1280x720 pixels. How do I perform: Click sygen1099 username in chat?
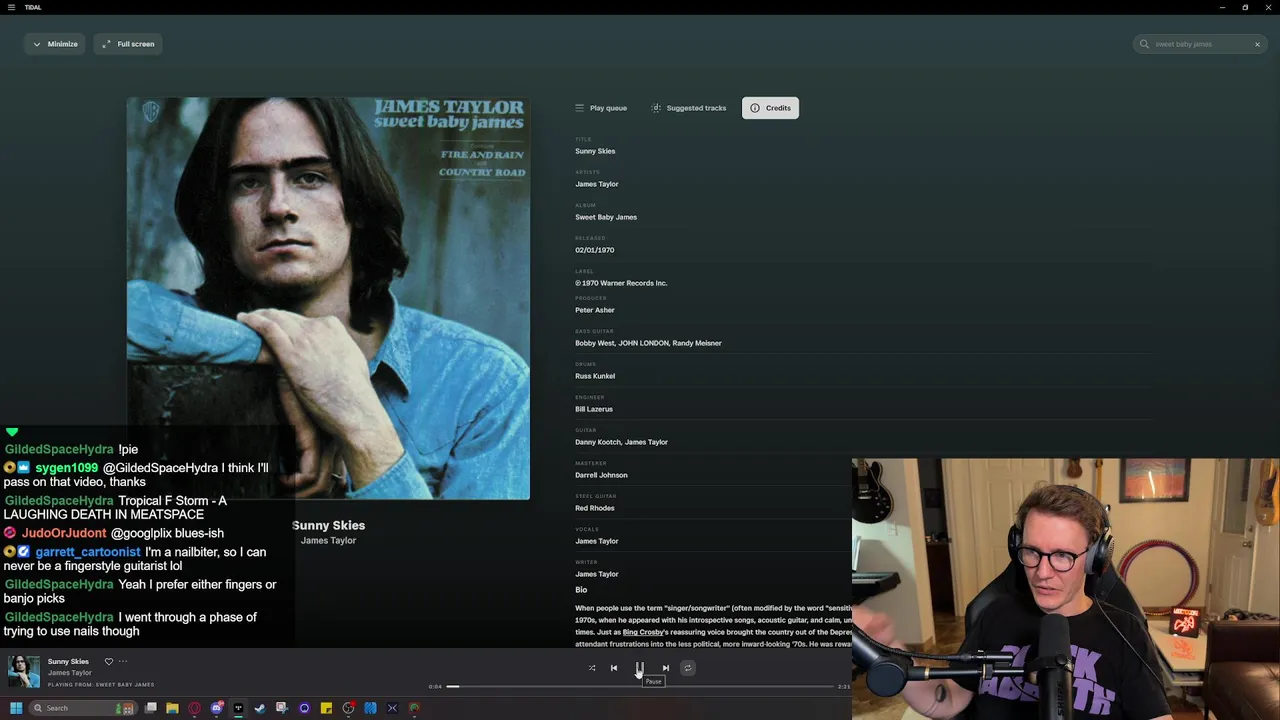tap(67, 468)
